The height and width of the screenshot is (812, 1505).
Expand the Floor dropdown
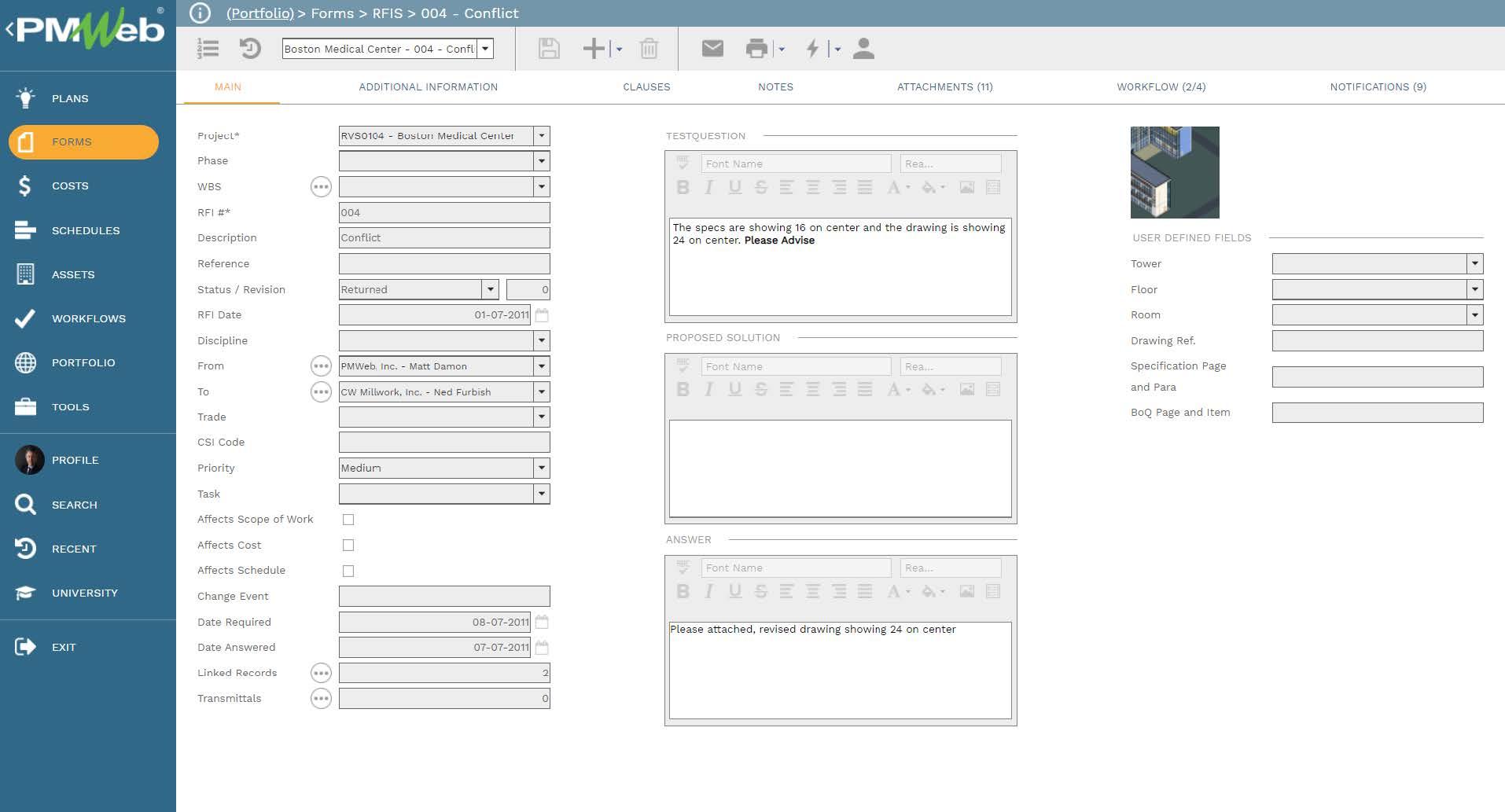click(1475, 290)
